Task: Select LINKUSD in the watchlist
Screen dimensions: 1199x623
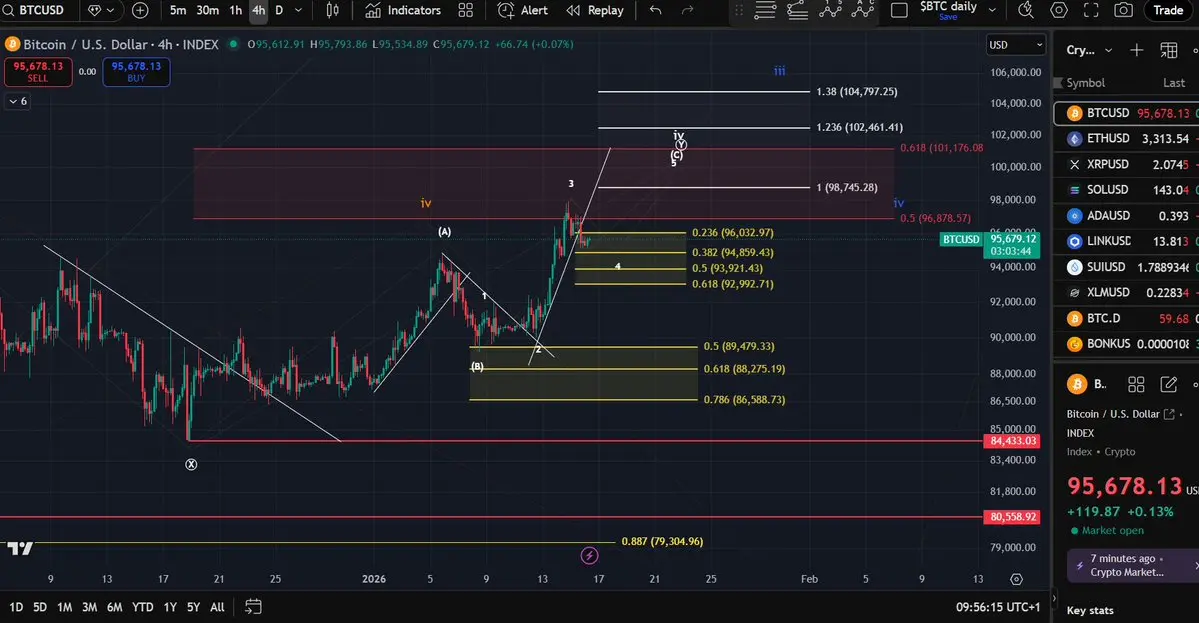Action: 1126,242
